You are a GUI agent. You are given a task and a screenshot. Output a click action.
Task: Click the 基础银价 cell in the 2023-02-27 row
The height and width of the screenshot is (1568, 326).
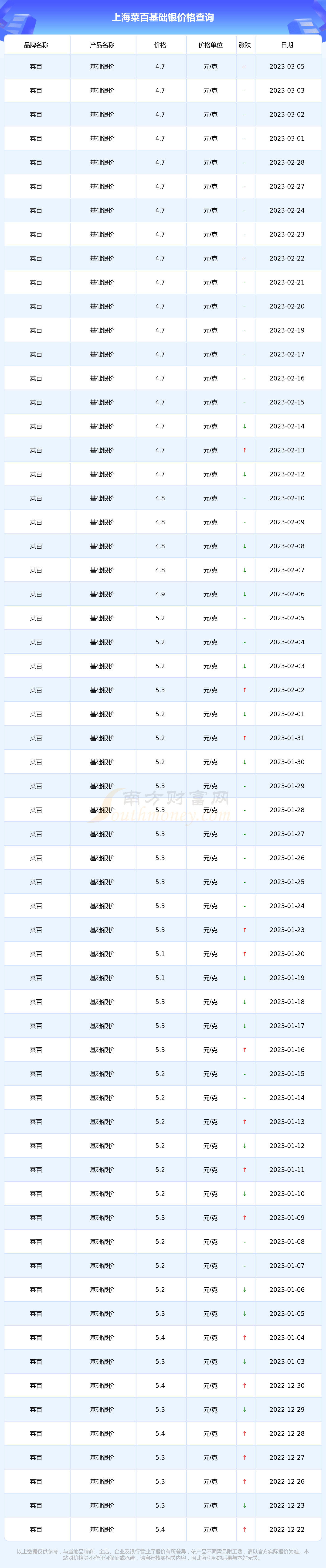point(102,187)
